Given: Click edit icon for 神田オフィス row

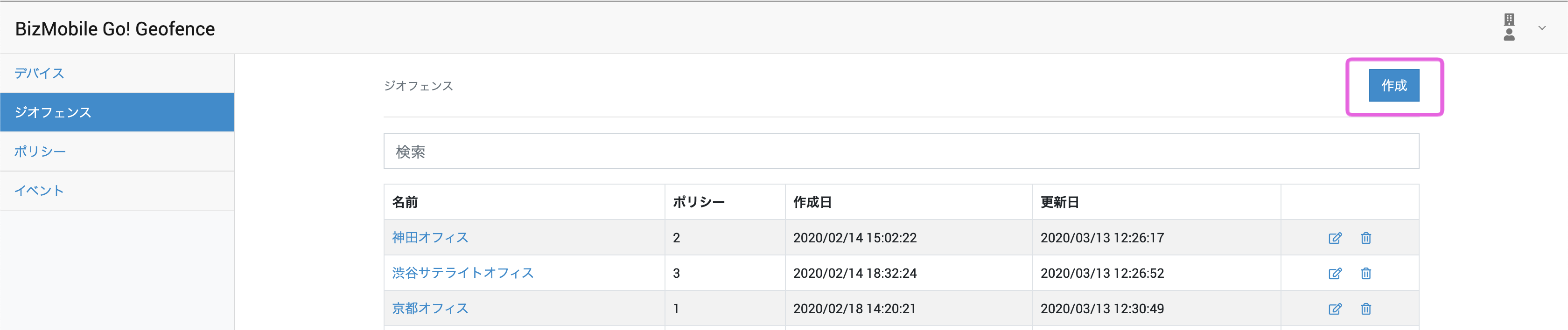Looking at the screenshot, I should pos(1335,238).
